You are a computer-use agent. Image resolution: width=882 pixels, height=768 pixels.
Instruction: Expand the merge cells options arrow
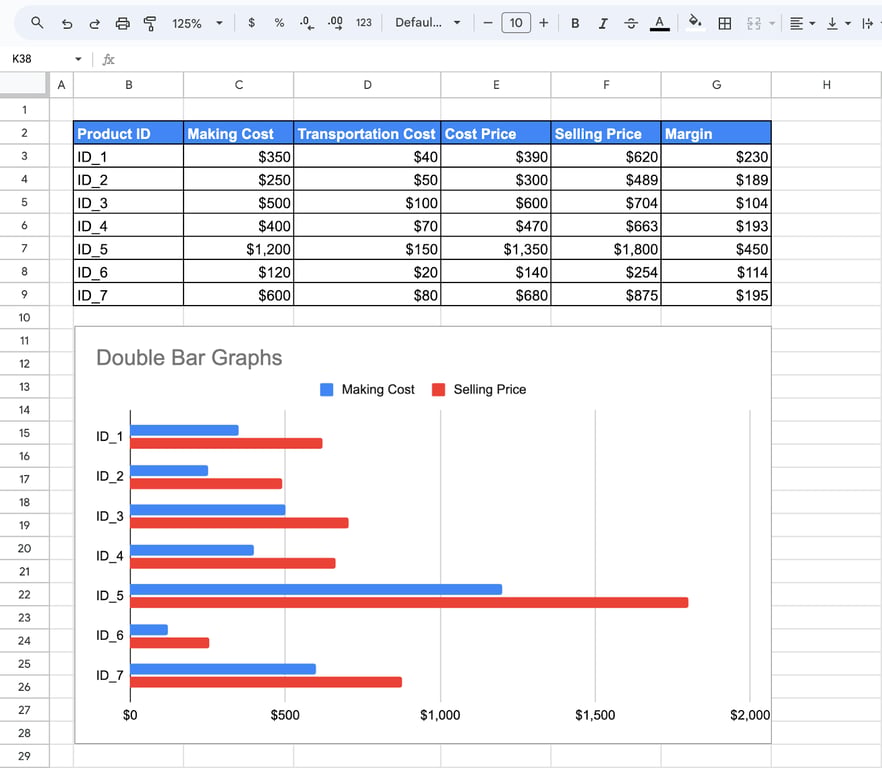(x=772, y=23)
